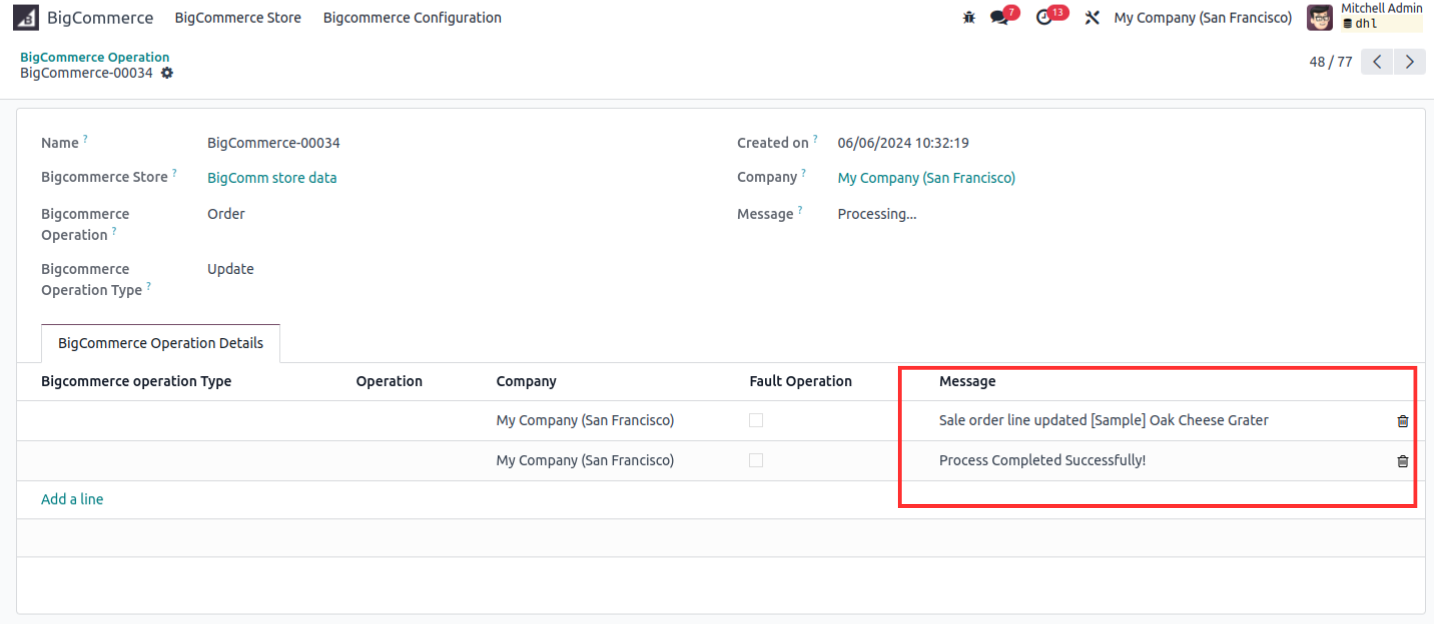Image resolution: width=1434 pixels, height=624 pixels.
Task: Toggle Fault Operation for Sale order line row
Action: tap(756, 421)
